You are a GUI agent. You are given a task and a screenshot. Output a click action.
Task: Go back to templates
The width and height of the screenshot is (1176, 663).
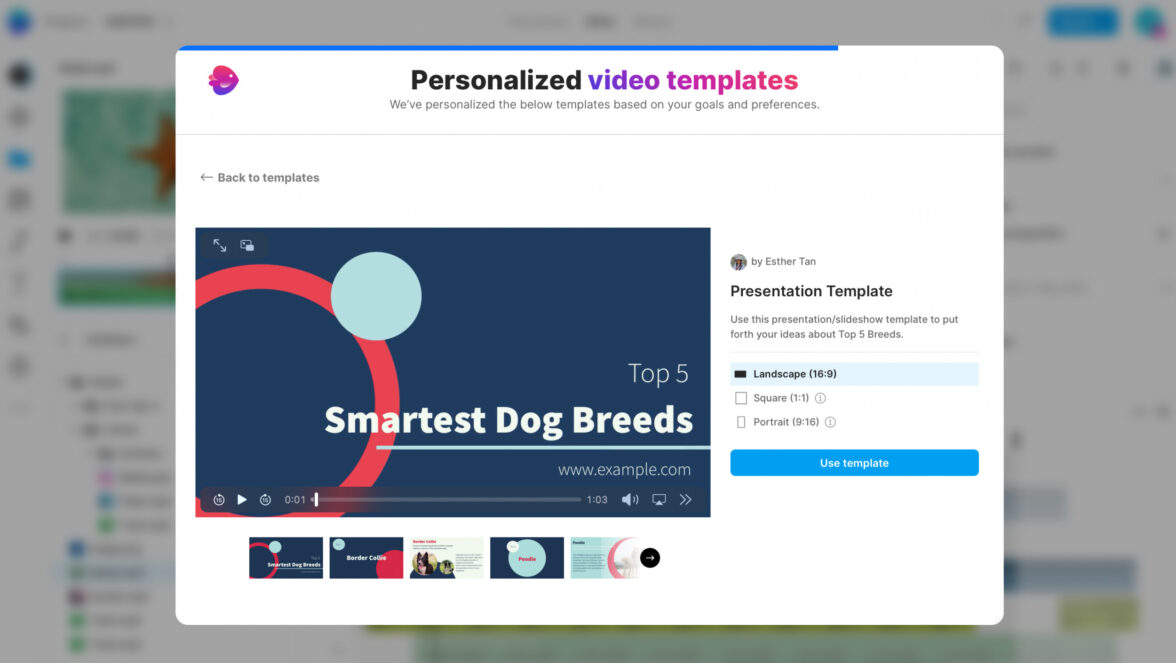point(260,178)
